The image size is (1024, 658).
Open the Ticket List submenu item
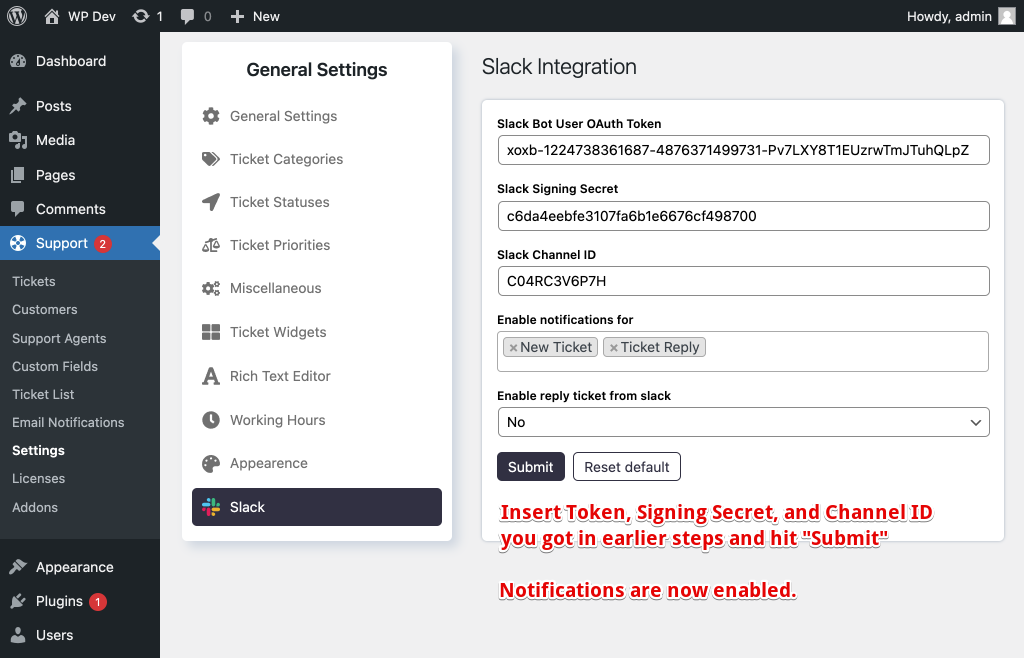click(43, 394)
